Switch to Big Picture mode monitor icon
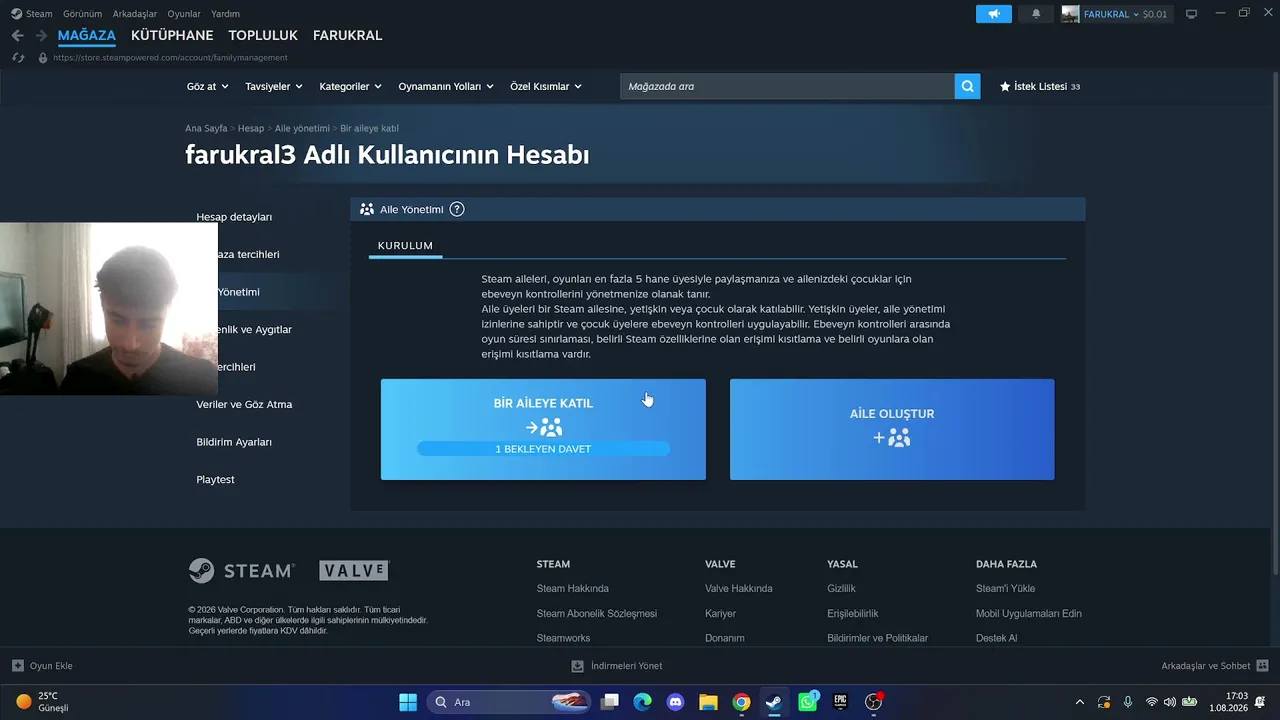 1191,14
